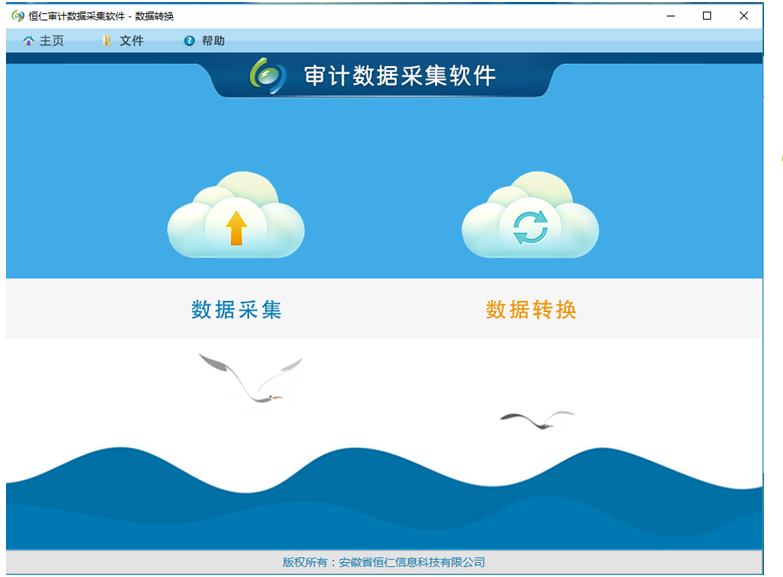Open the 文件 menu
783x577 pixels.
click(123, 41)
